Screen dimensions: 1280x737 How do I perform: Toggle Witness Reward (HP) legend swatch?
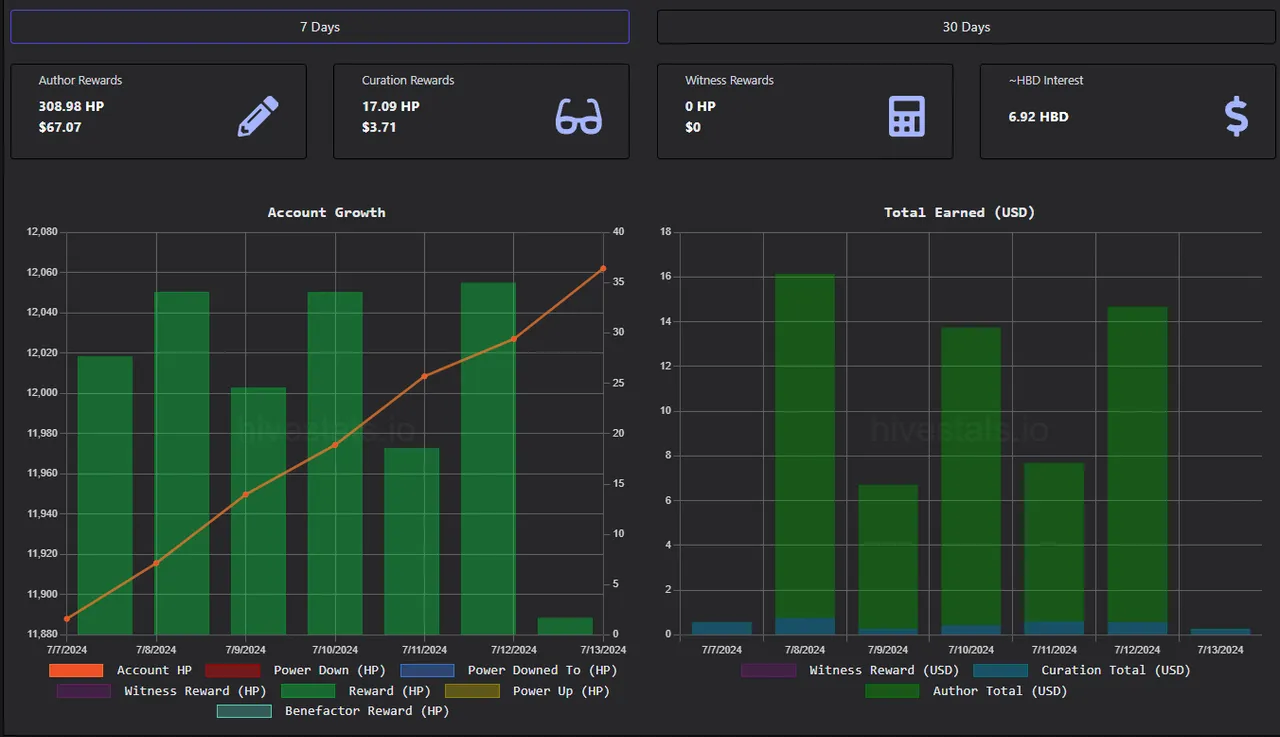click(x=84, y=691)
